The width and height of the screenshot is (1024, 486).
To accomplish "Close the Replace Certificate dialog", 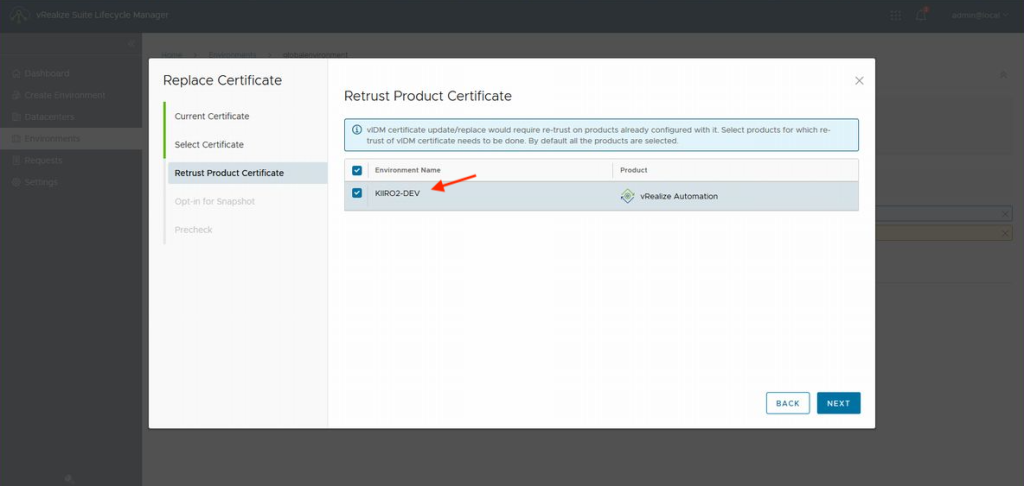I will tap(859, 80).
